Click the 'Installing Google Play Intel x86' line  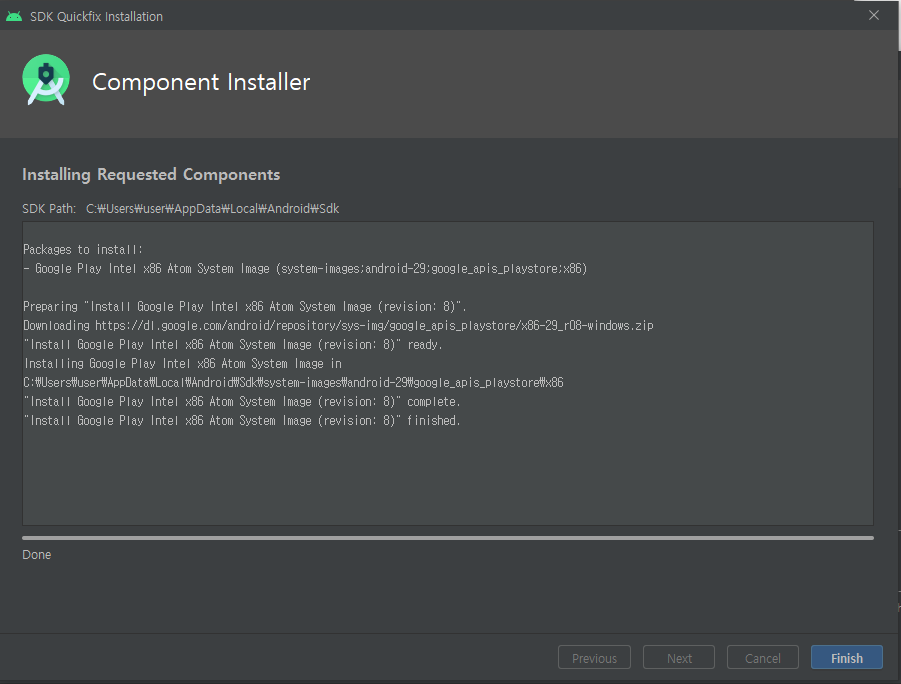click(183, 364)
